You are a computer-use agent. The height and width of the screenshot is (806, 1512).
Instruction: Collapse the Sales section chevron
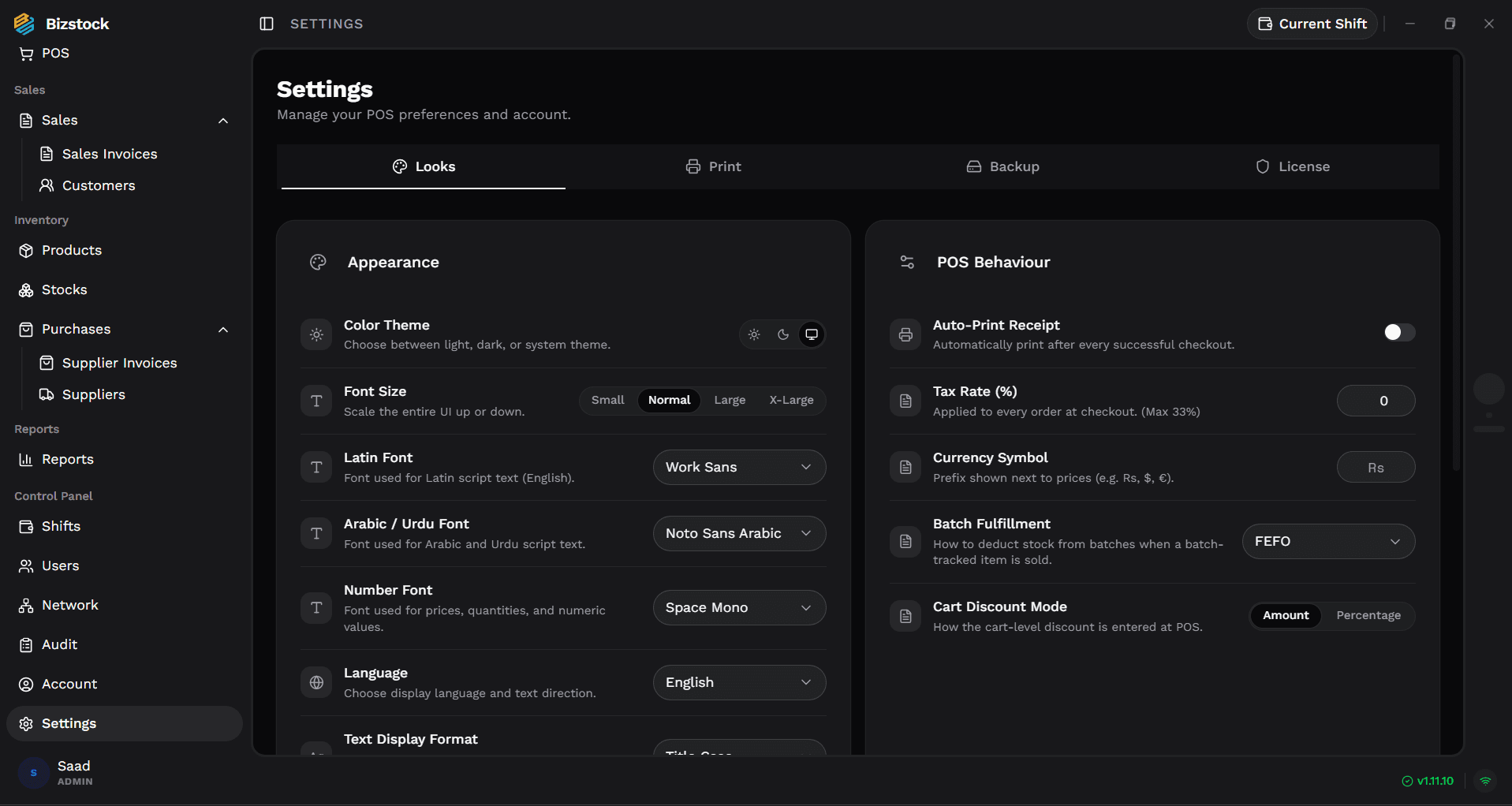(223, 121)
